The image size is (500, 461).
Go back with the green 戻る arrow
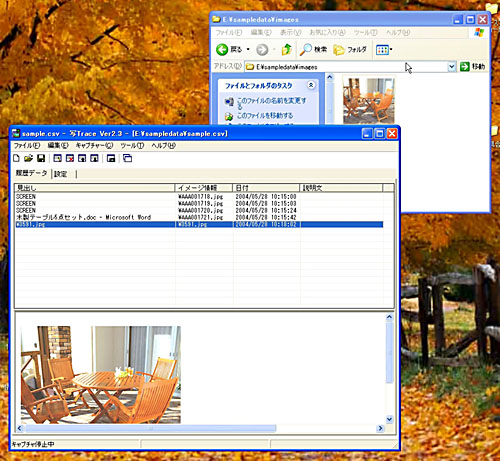click(229, 50)
